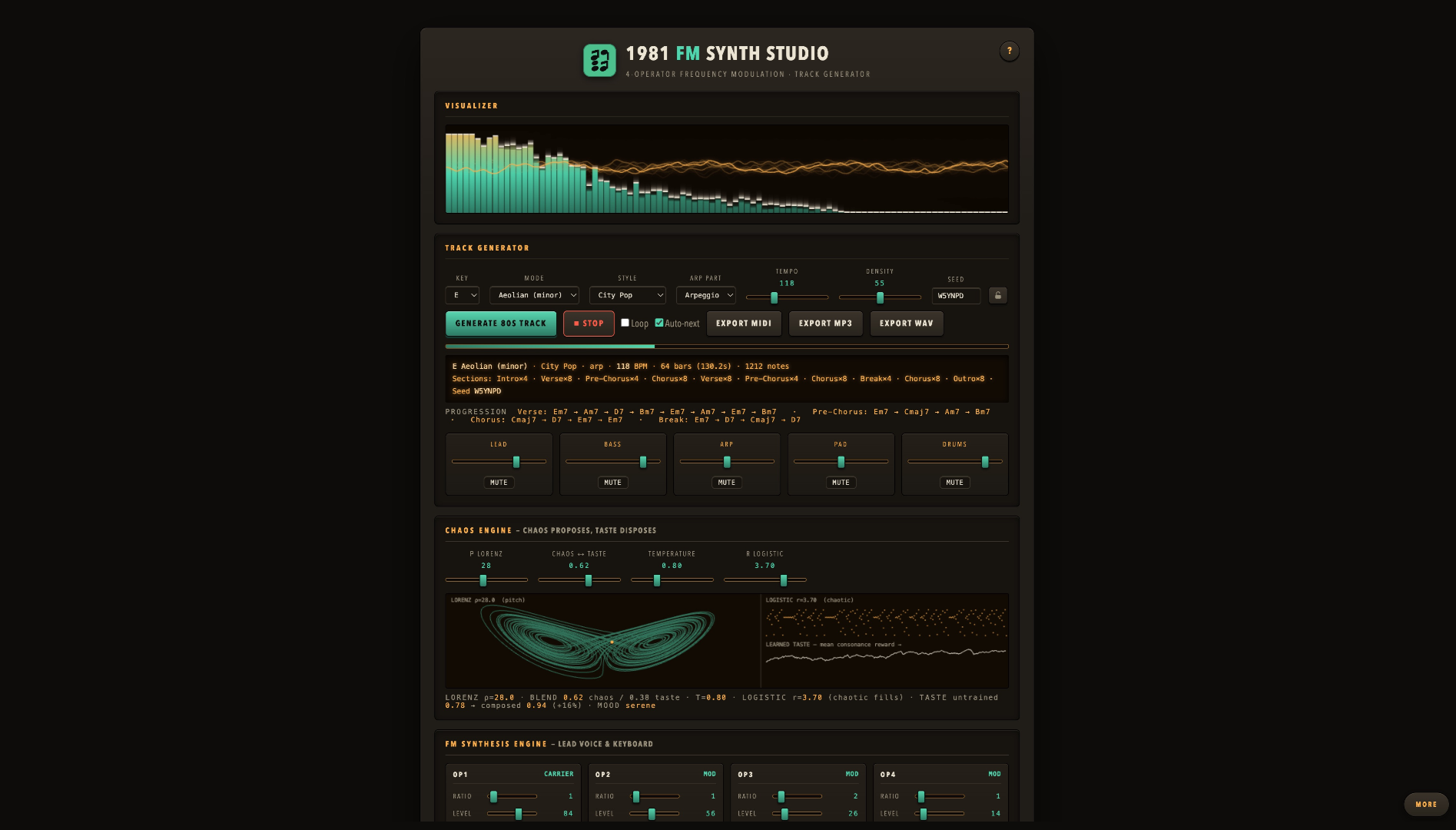Adjust OP2 Ratio slider
The height and width of the screenshot is (830, 1456).
click(655, 796)
